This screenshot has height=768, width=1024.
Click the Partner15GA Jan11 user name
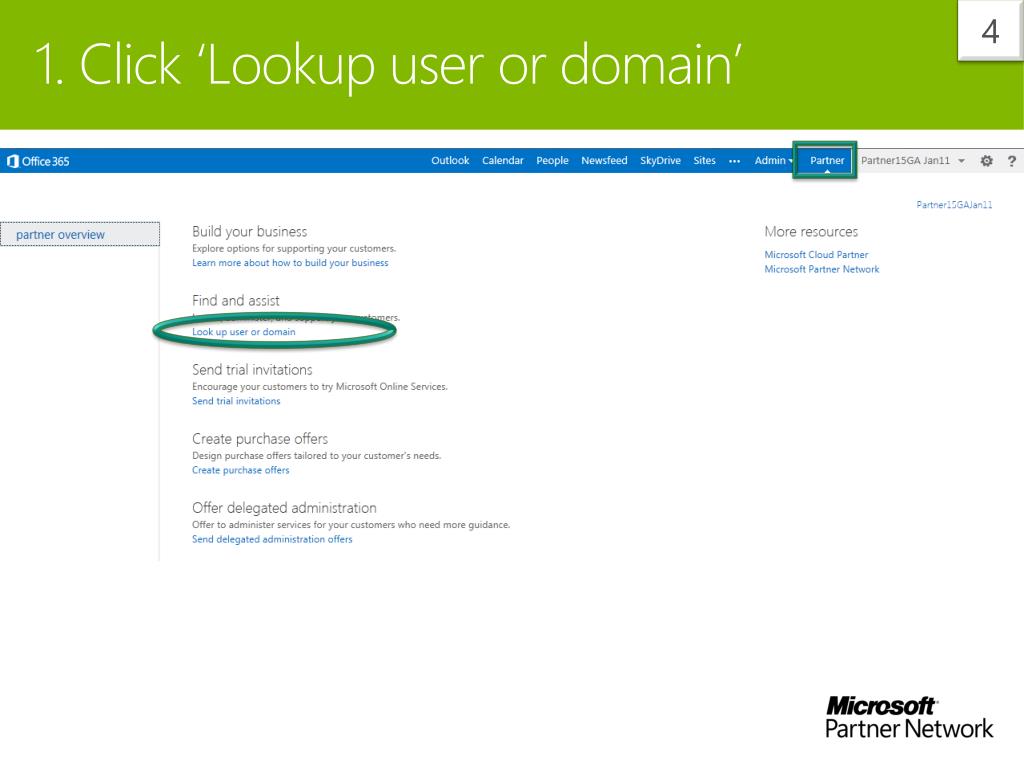pos(905,161)
